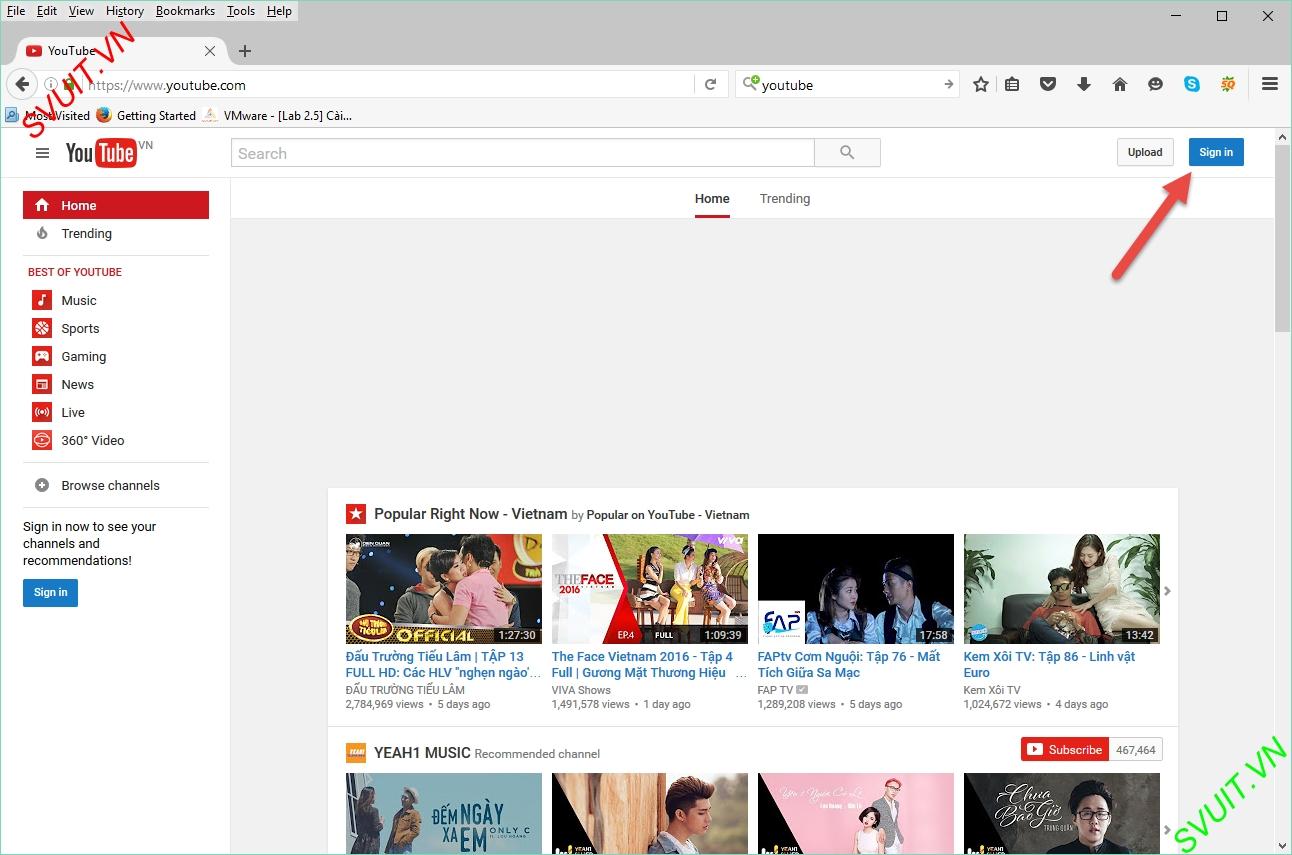Click the magnifier button beside YouTube's search box
The image size is (1292, 855).
coord(847,153)
